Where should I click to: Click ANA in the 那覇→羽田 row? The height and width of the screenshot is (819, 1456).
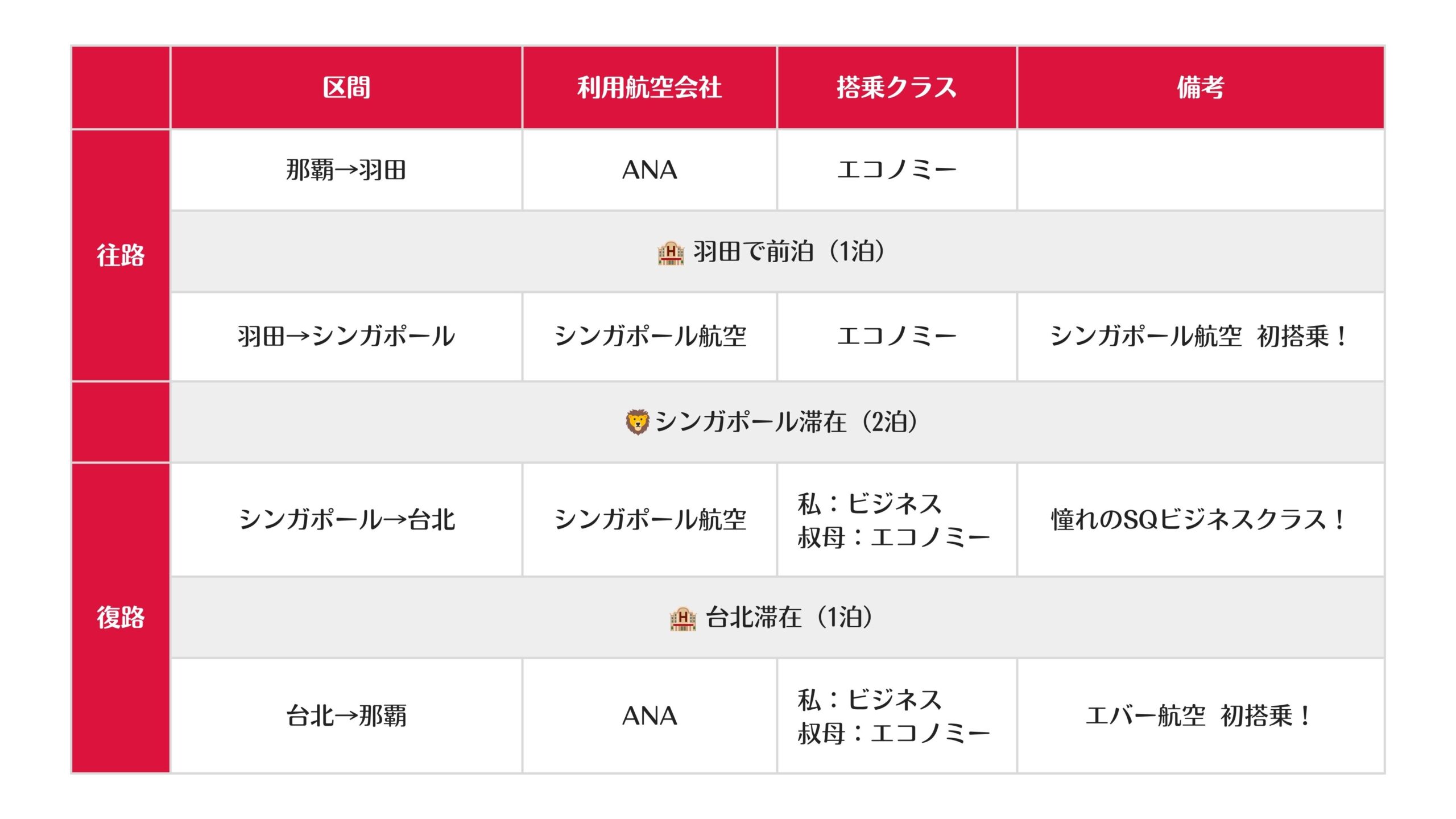point(650,170)
